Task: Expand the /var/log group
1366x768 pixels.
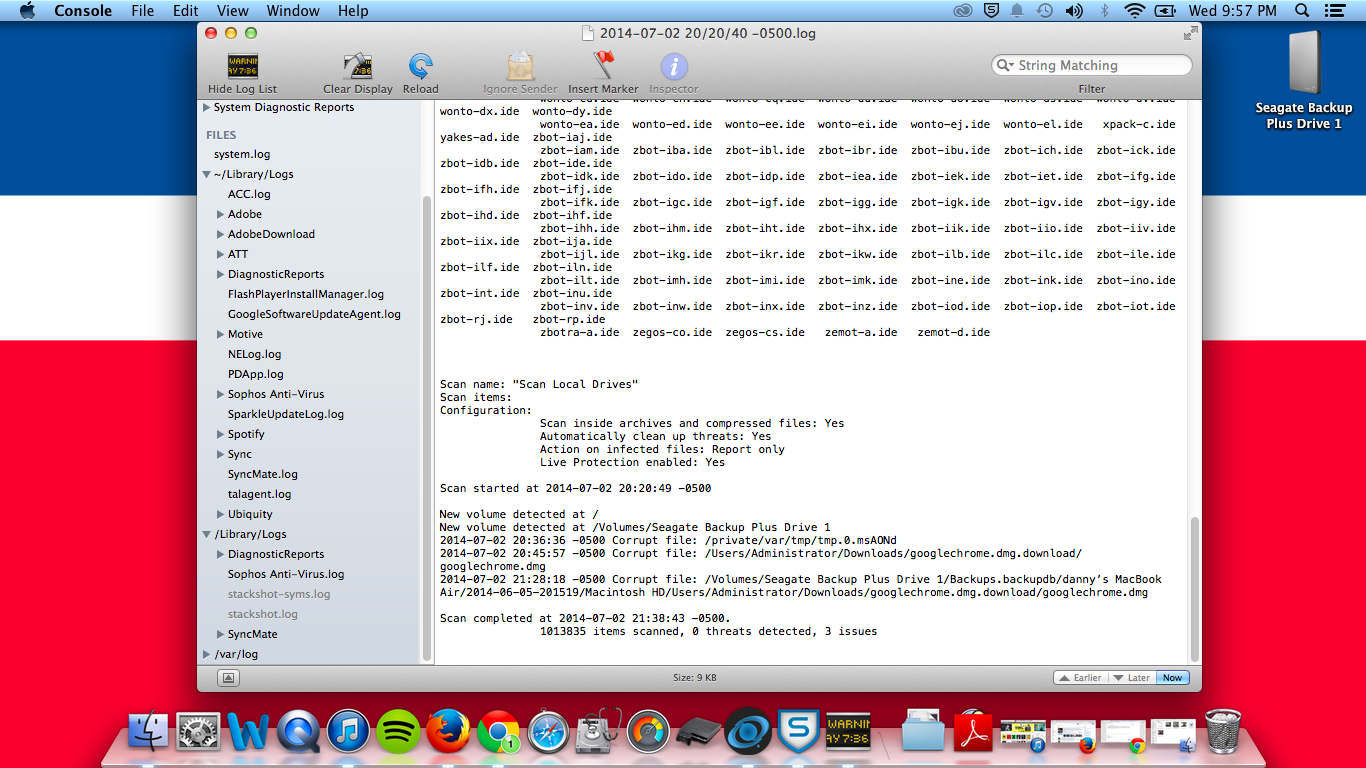Action: click(x=207, y=654)
